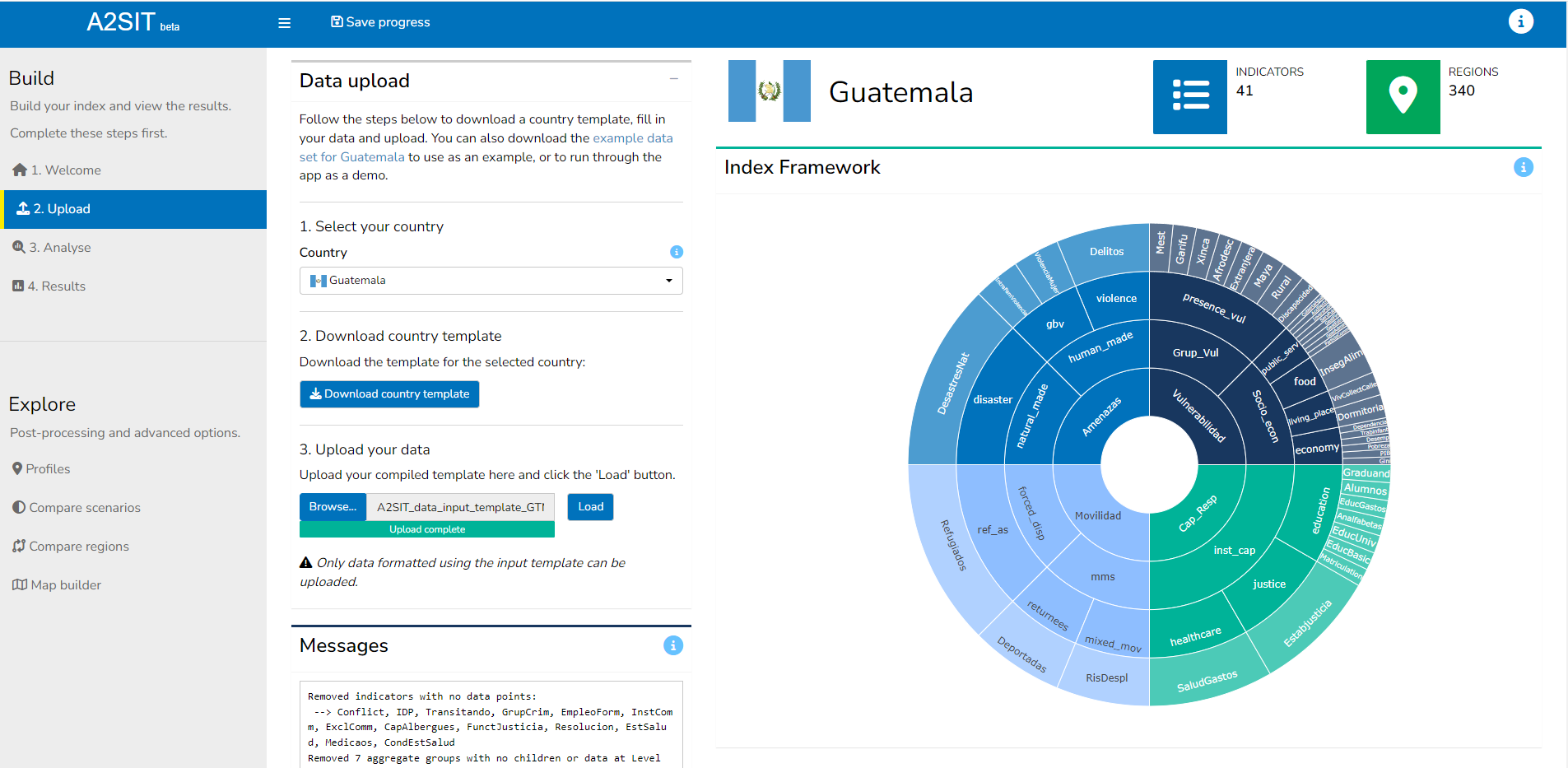1568x768 pixels.
Task: Click the green Regions map pin icon
Action: tap(1403, 96)
